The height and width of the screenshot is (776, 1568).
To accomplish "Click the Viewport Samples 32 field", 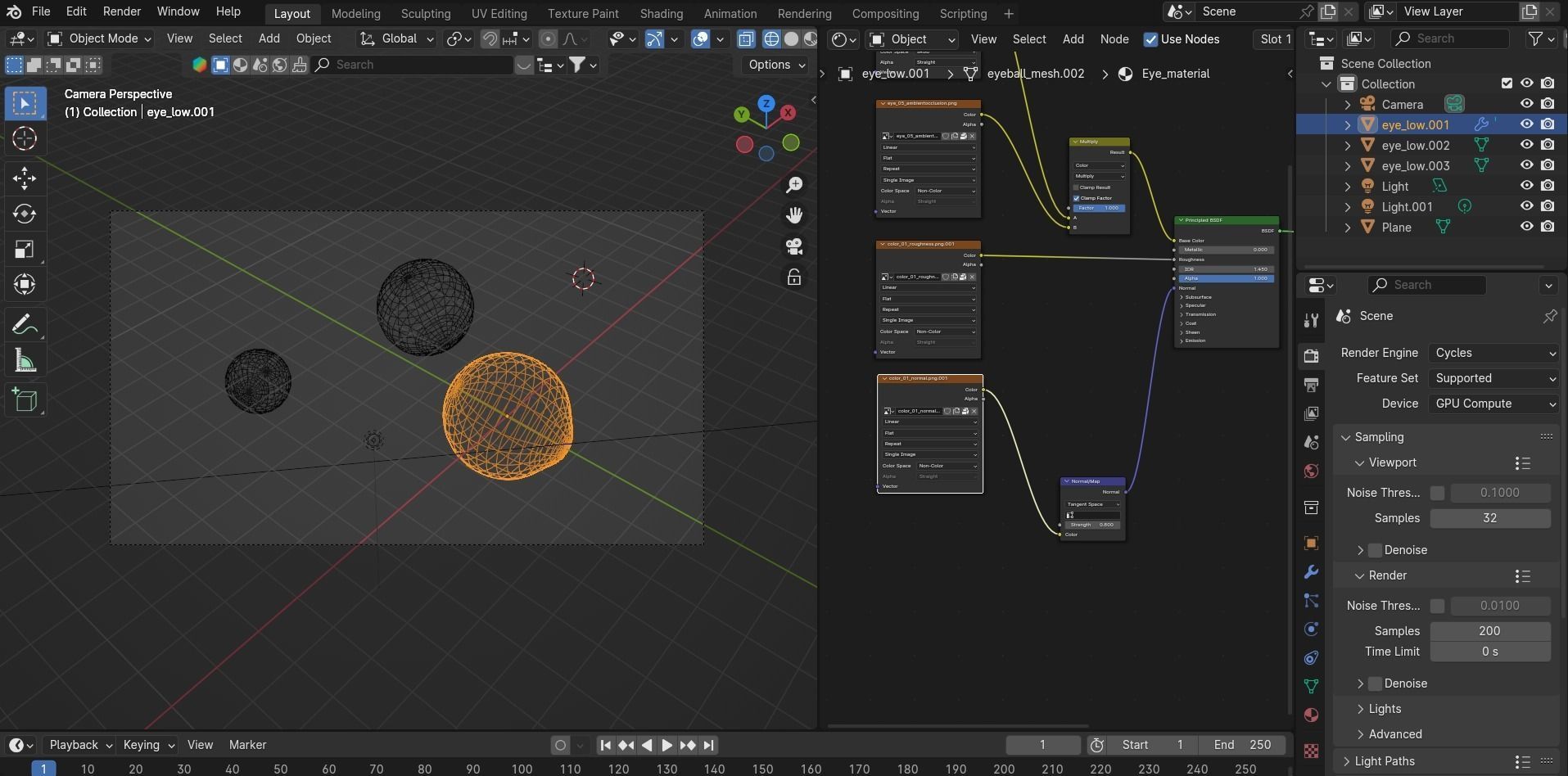I will (1490, 518).
